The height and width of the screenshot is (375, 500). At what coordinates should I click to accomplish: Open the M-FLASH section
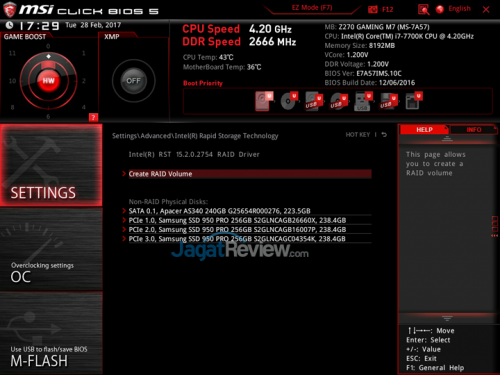[51, 333]
